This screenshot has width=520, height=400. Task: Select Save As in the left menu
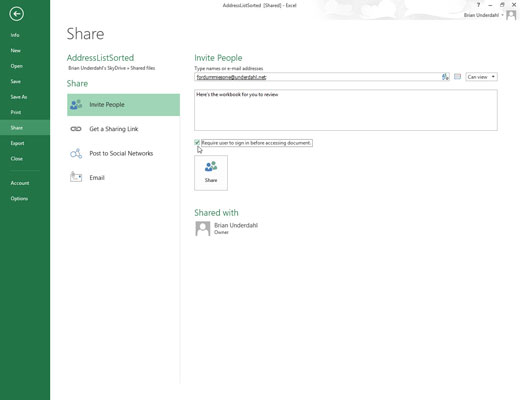19,97
